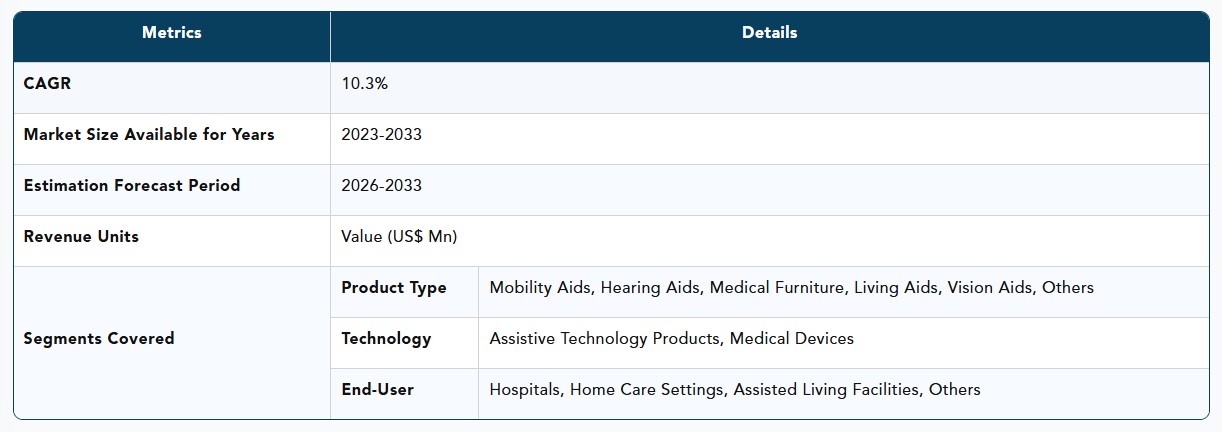
Task: Click the Details column header
Action: pos(769,33)
